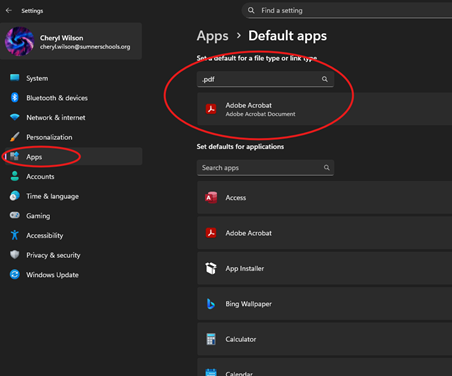Open System settings page
This screenshot has height=376, width=452.
click(x=73, y=78)
